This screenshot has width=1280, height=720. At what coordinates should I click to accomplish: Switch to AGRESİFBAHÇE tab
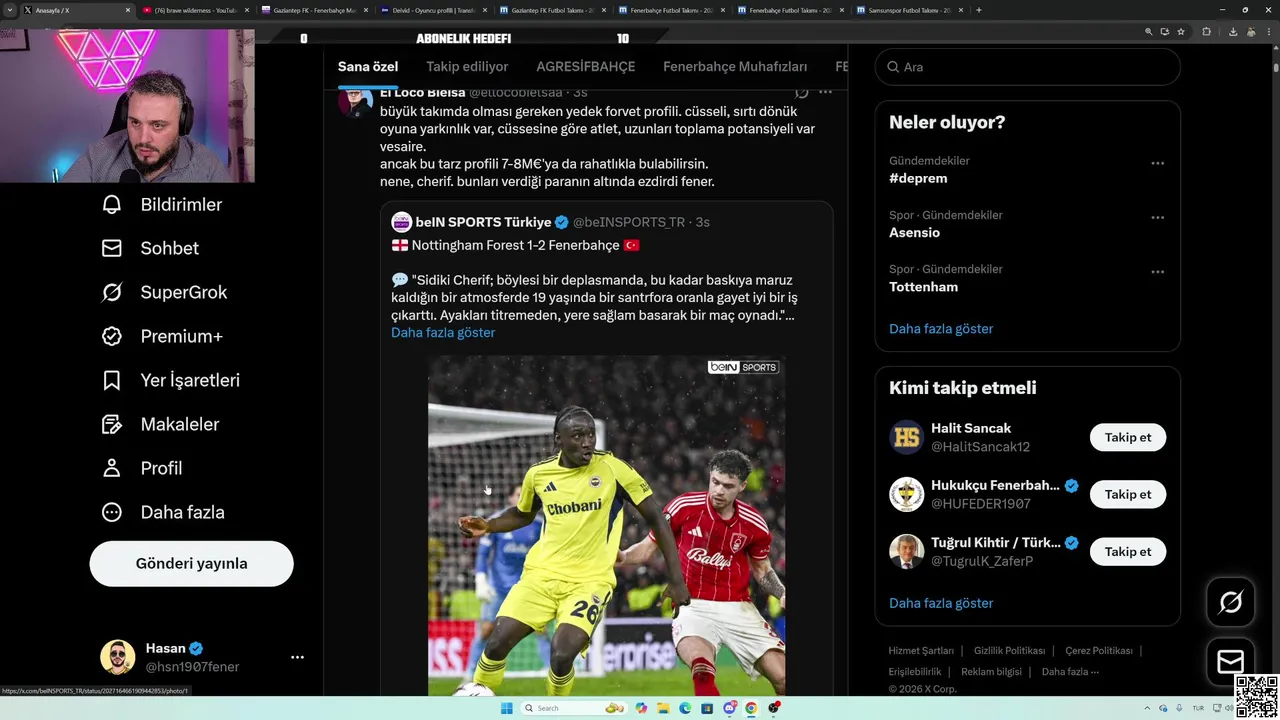[586, 67]
